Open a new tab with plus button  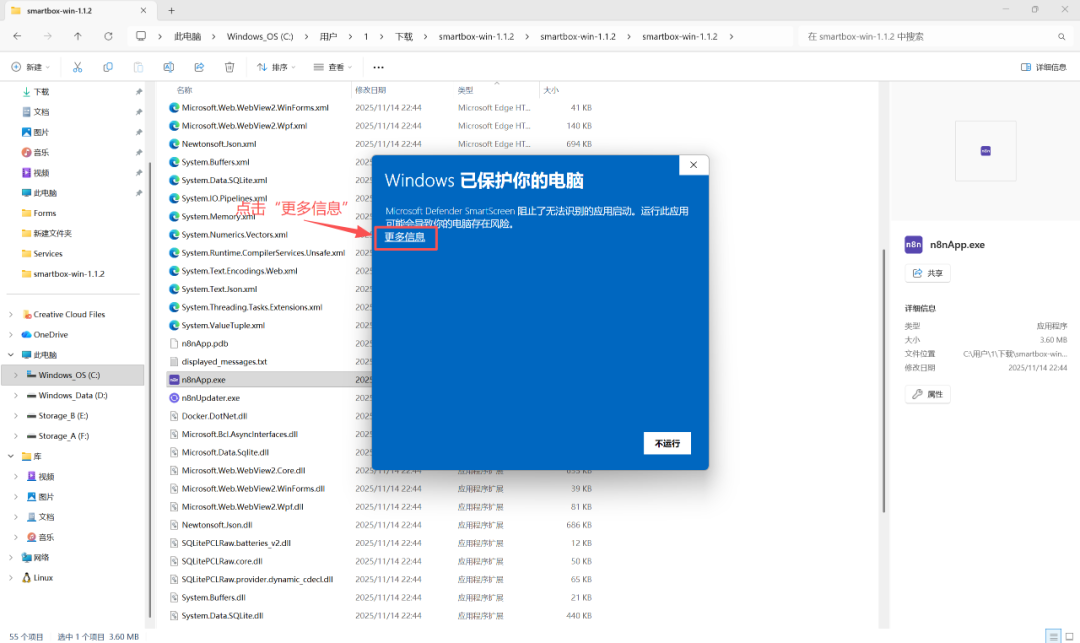pos(172,10)
